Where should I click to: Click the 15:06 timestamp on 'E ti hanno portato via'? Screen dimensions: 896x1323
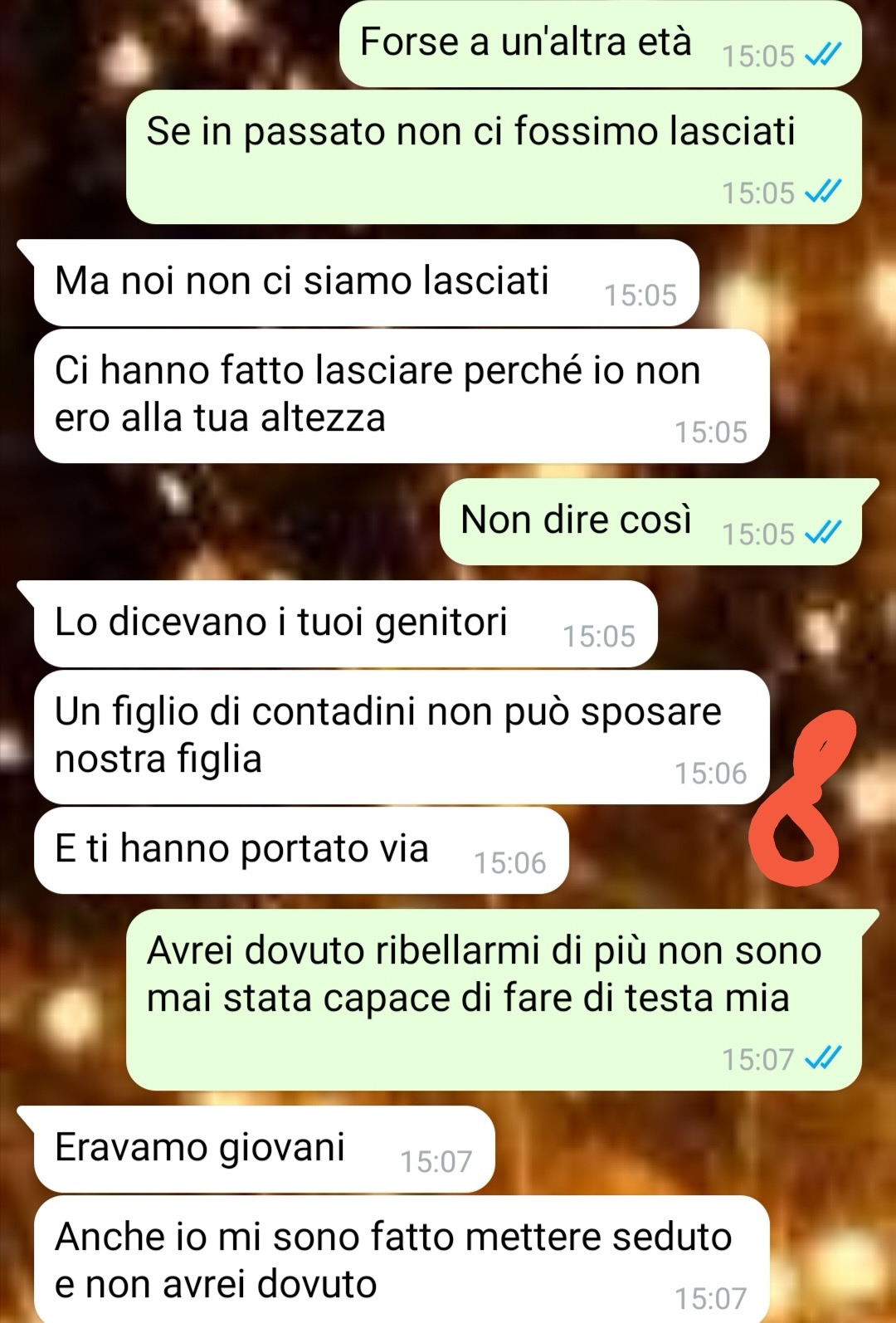[509, 863]
